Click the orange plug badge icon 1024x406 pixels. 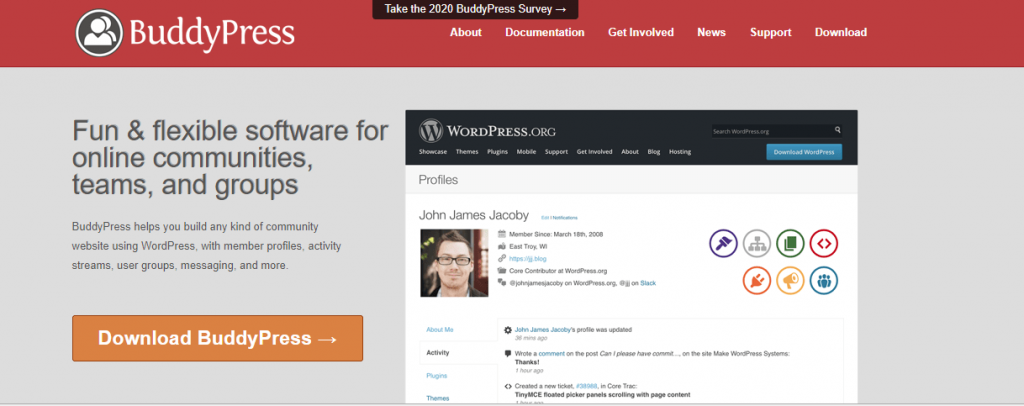pyautogui.click(x=757, y=281)
